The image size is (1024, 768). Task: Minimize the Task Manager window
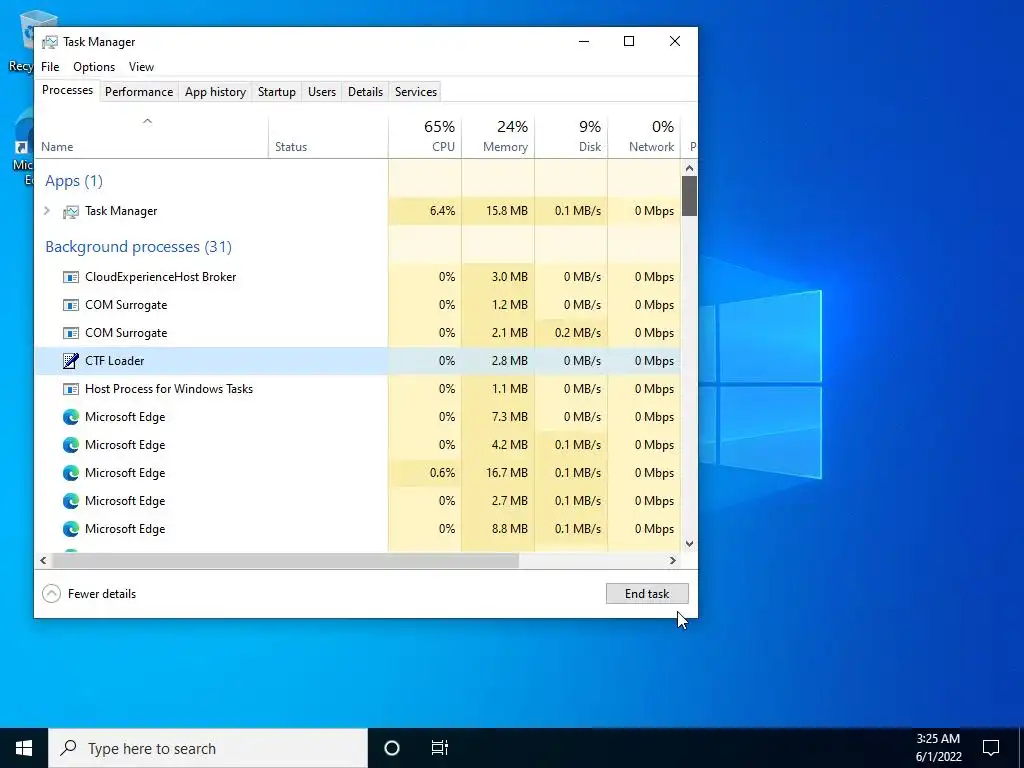584,42
